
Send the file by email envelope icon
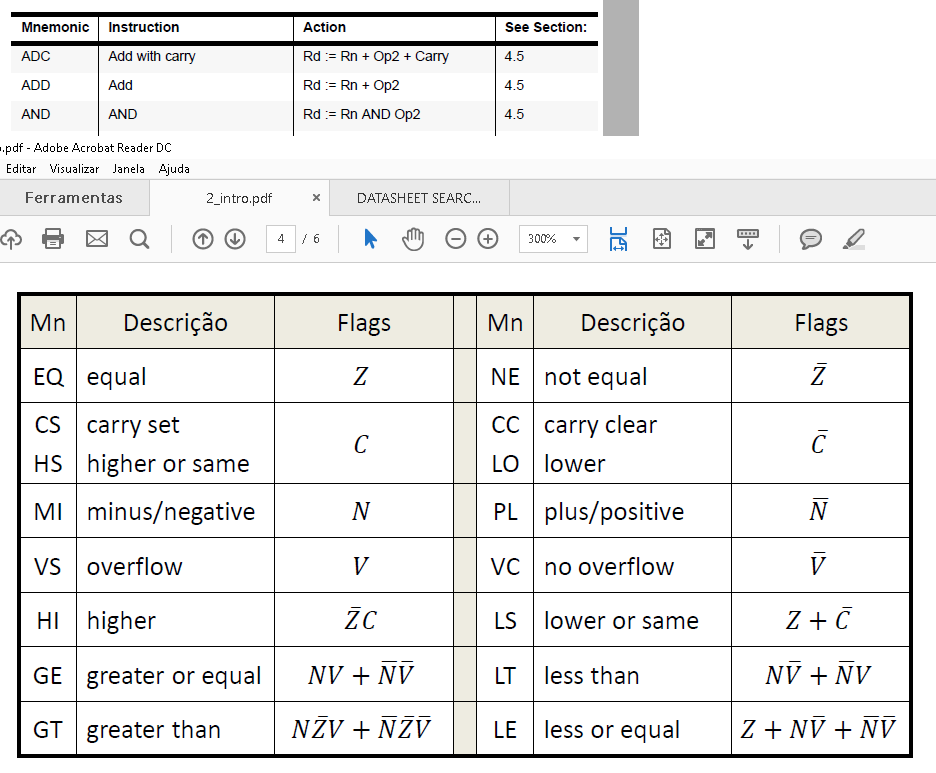coord(97,239)
